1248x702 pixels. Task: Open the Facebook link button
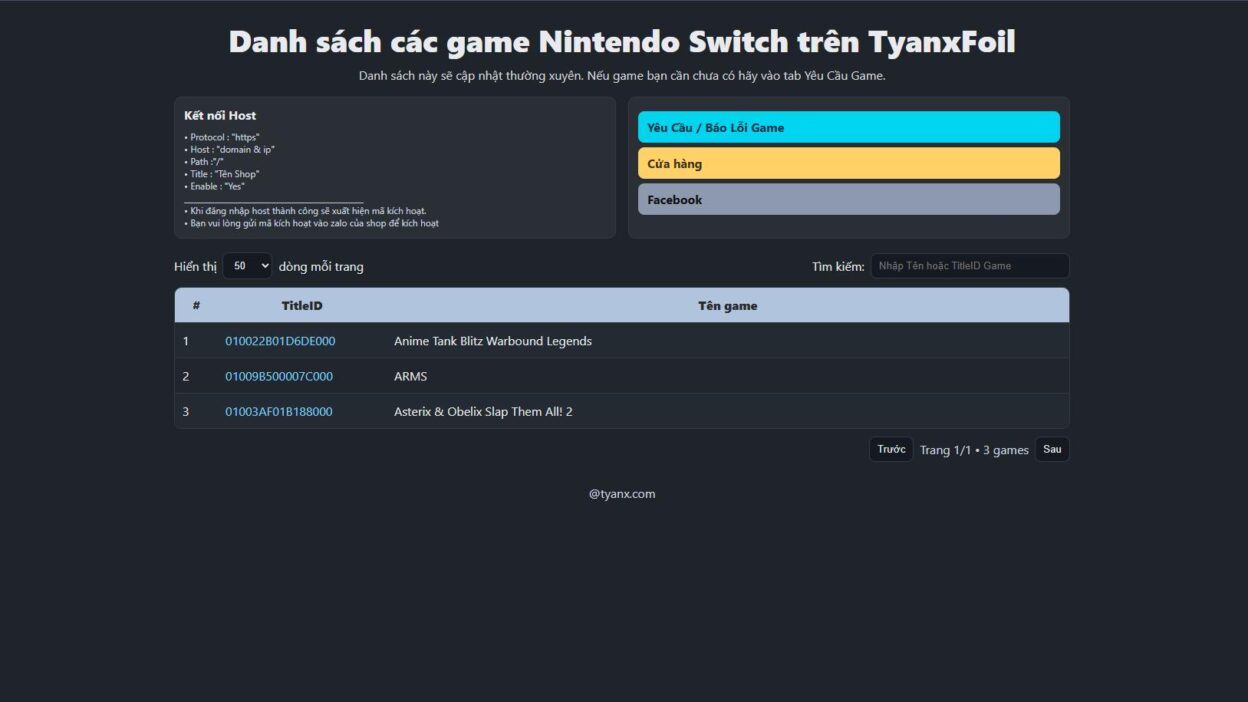848,199
